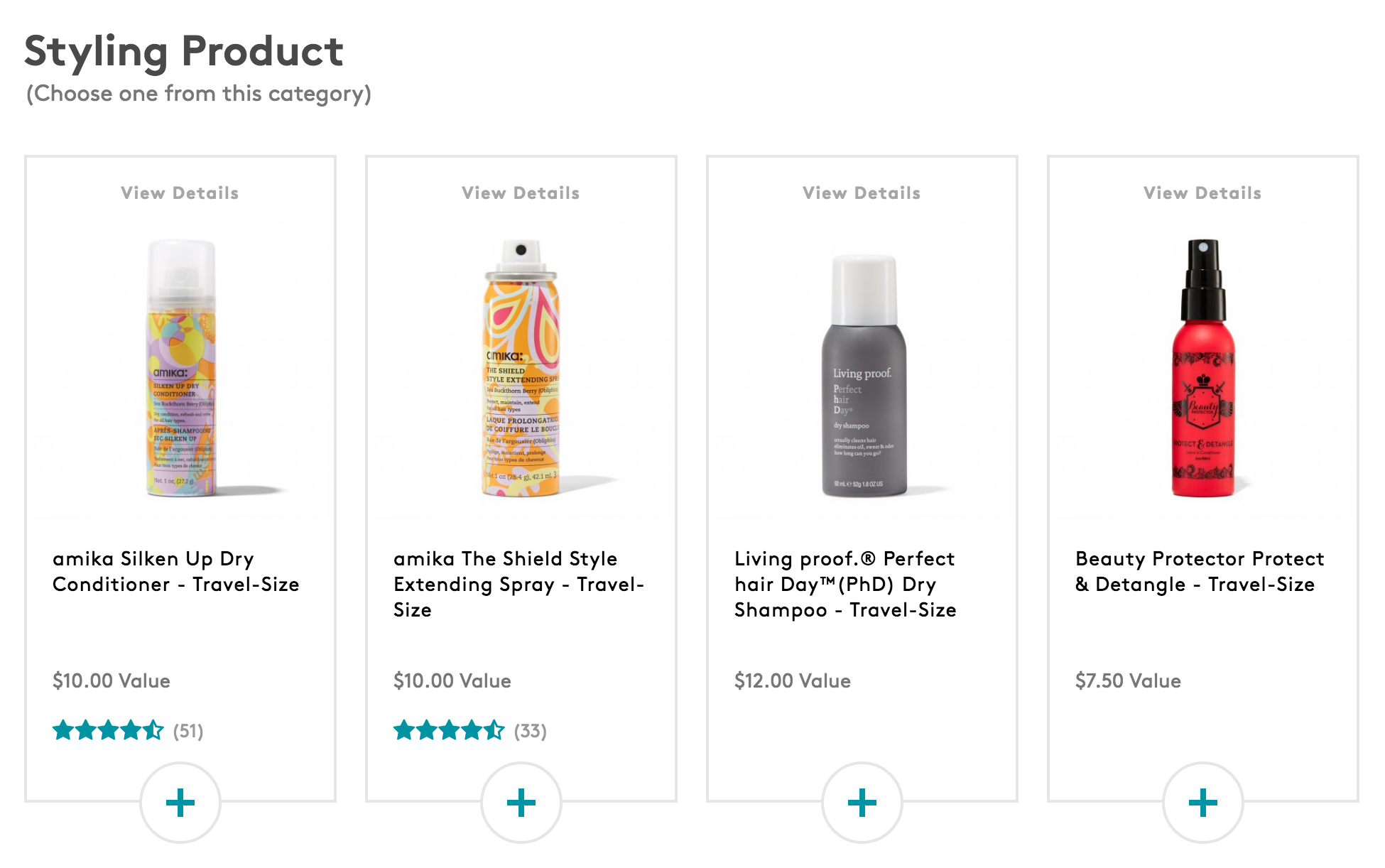Open View Details for amika Silken Up
Image resolution: width=1385 pixels, height=868 pixels.
(x=180, y=193)
